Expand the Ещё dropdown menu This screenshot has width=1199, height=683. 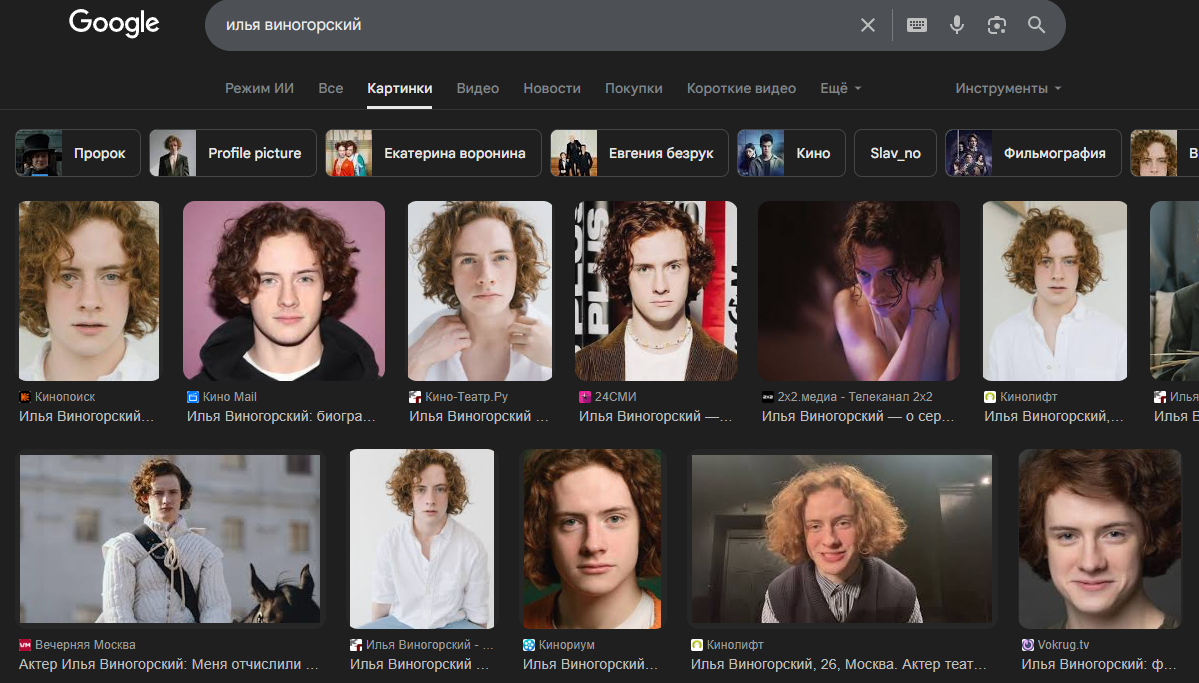(x=840, y=88)
